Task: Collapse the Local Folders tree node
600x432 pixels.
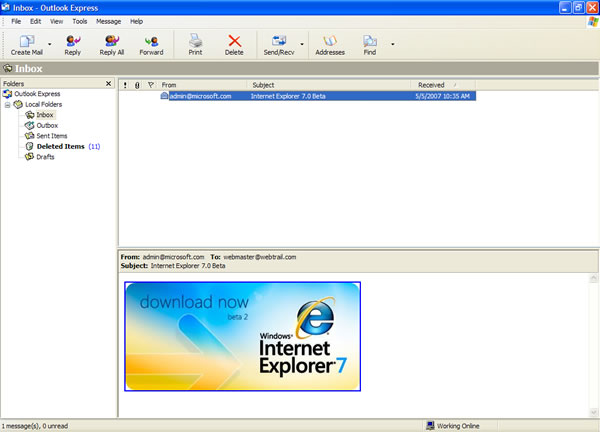Action: click(x=8, y=104)
